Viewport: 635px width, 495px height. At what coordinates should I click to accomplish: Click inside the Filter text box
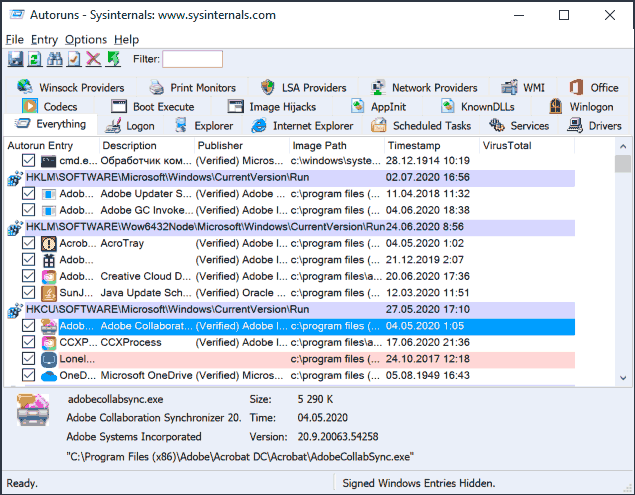192,59
